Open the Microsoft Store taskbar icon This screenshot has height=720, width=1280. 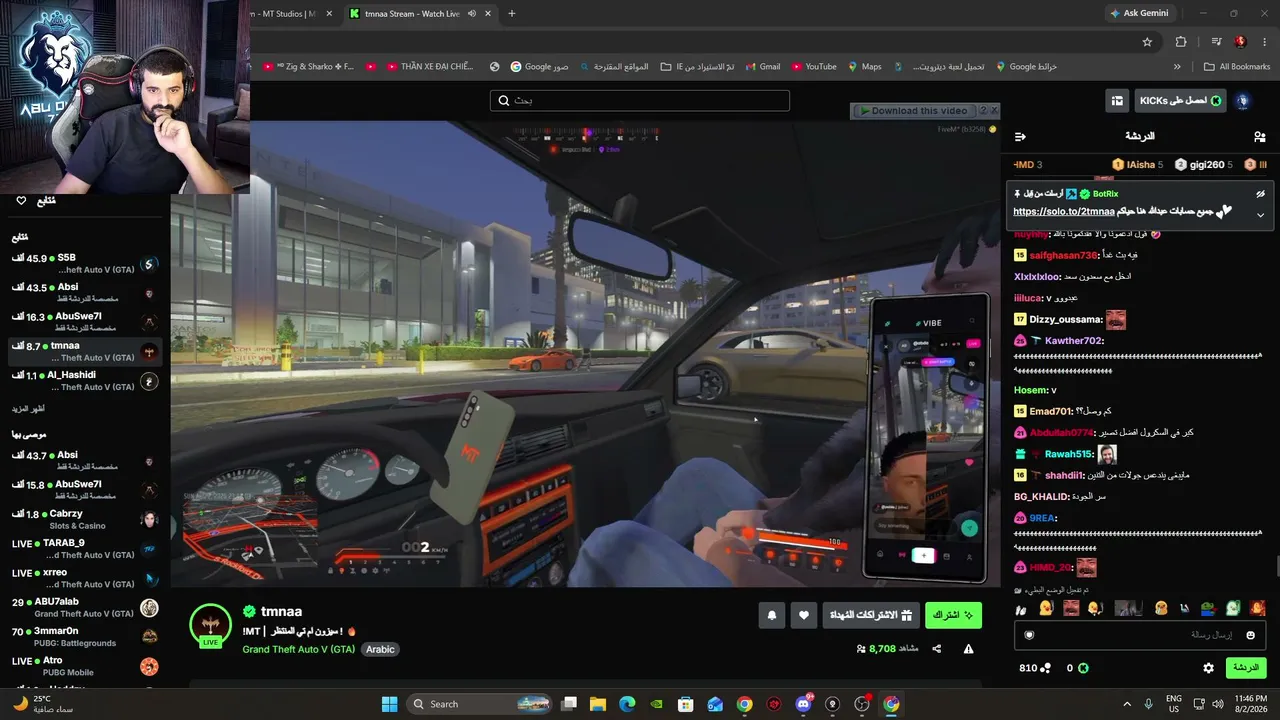[x=686, y=704]
